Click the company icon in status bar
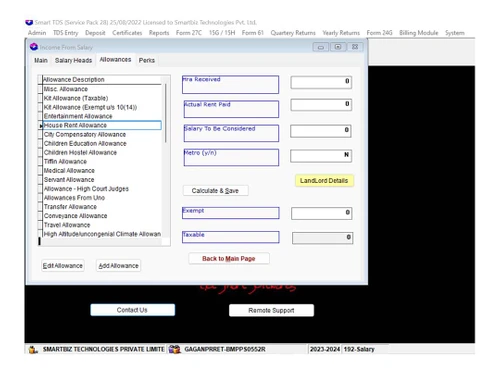 [33, 349]
